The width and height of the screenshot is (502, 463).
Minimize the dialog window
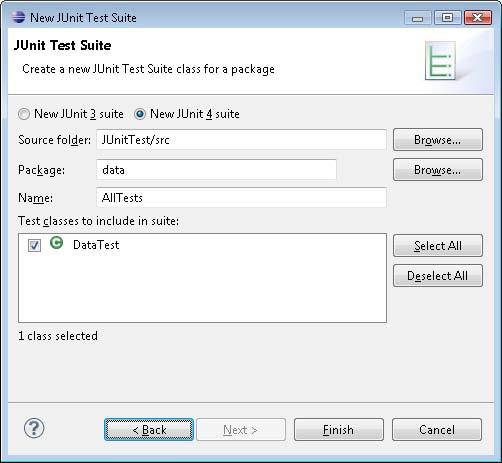coord(418,17)
